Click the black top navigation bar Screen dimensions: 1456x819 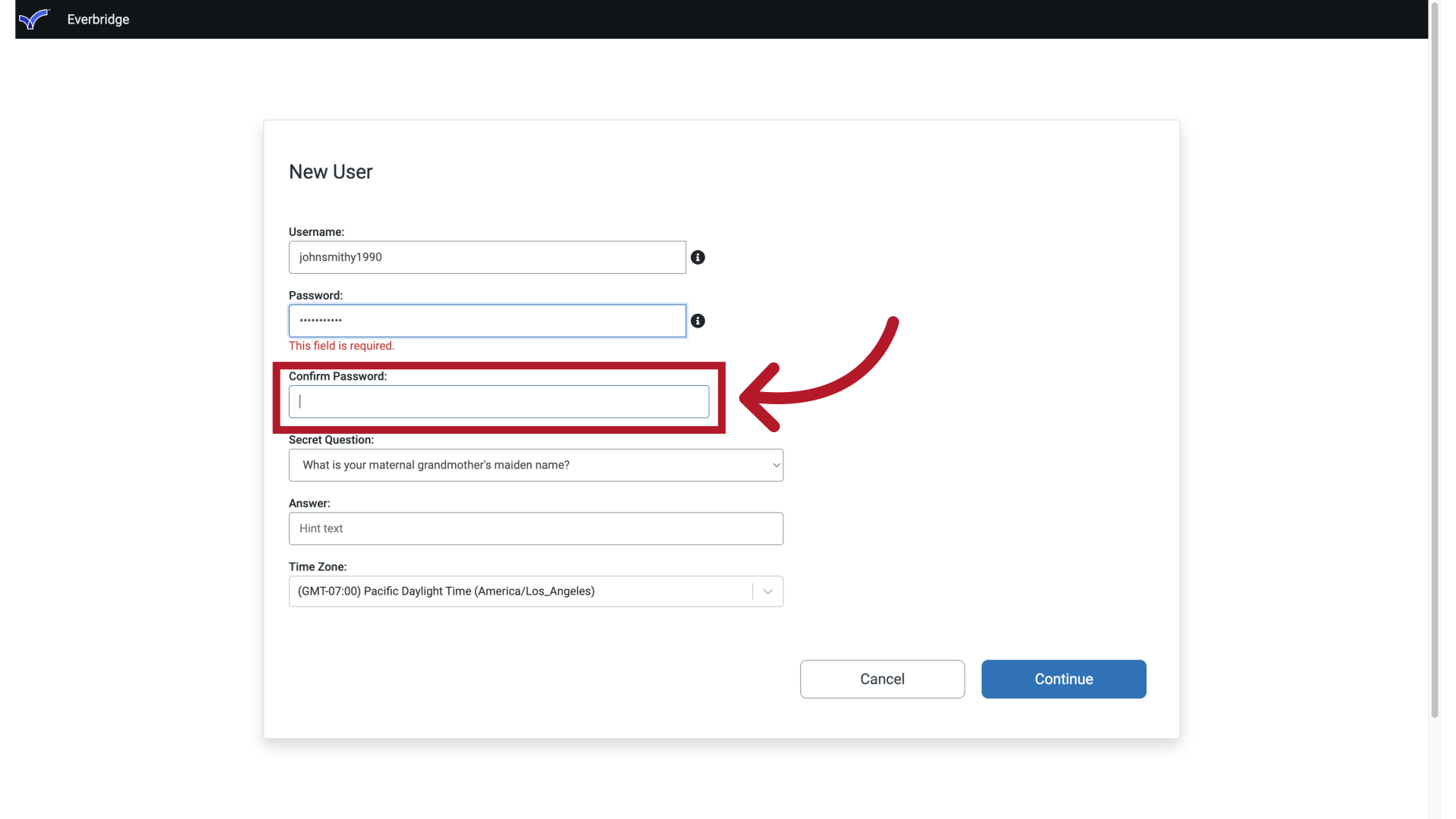point(728,19)
